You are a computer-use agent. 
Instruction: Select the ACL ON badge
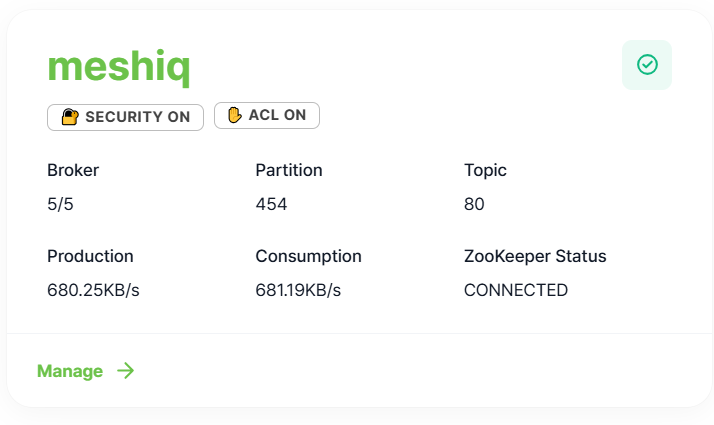pos(267,115)
